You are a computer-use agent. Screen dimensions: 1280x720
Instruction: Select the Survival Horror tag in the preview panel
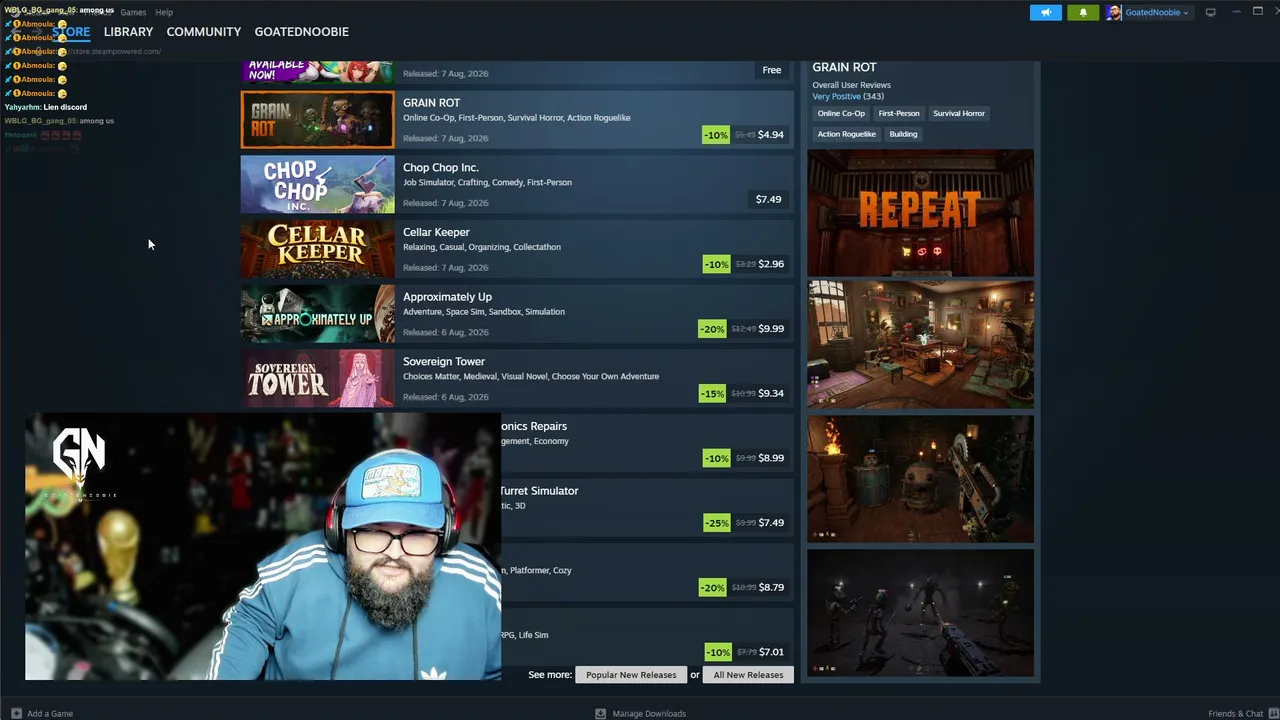[x=959, y=113]
